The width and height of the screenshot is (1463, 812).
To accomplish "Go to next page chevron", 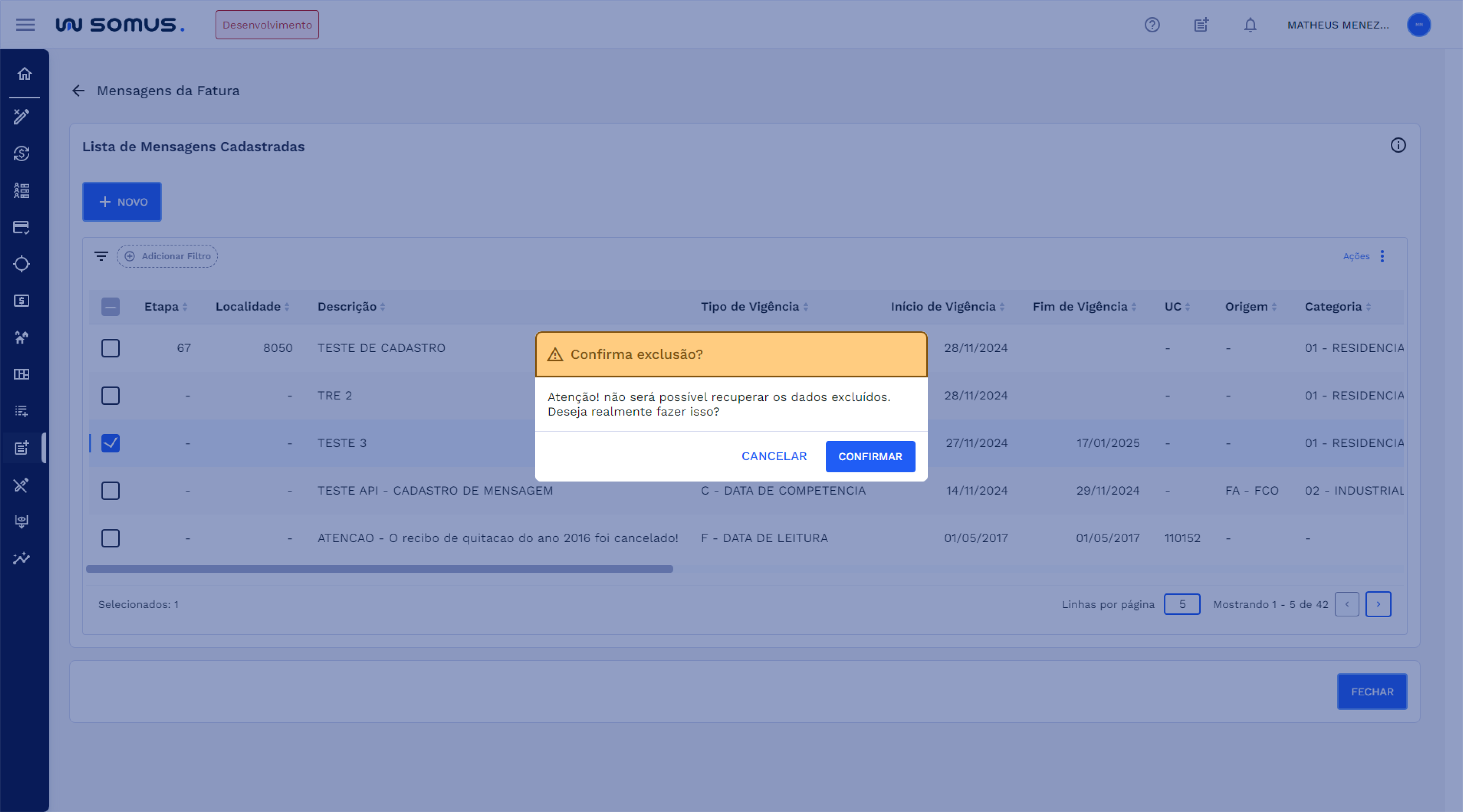I will [x=1378, y=604].
